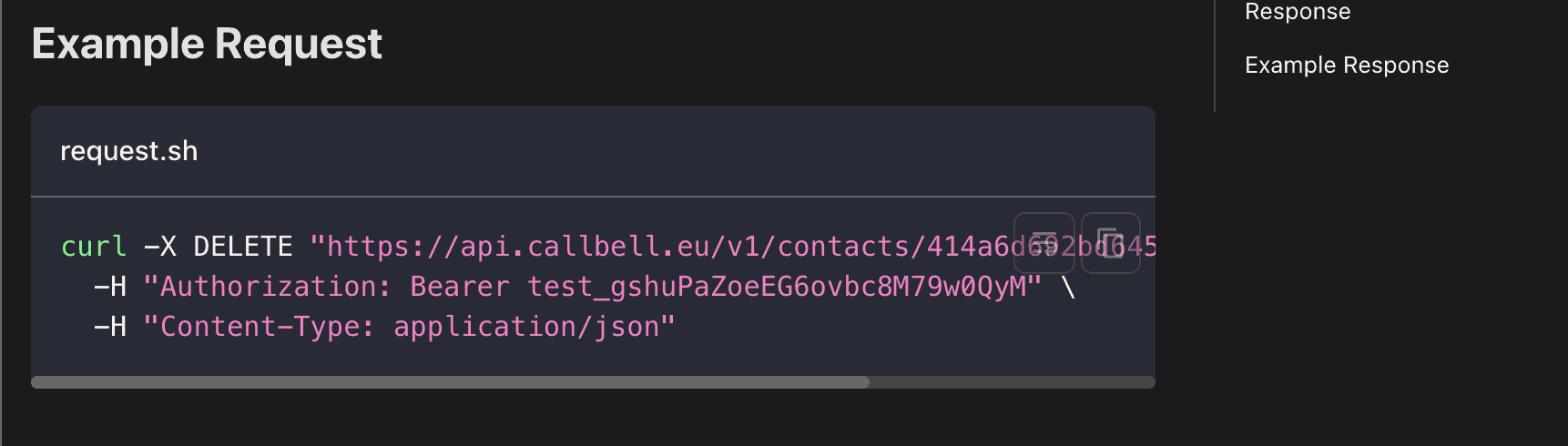This screenshot has width=1568, height=446.
Task: Click the Example Request heading
Action: point(207,44)
